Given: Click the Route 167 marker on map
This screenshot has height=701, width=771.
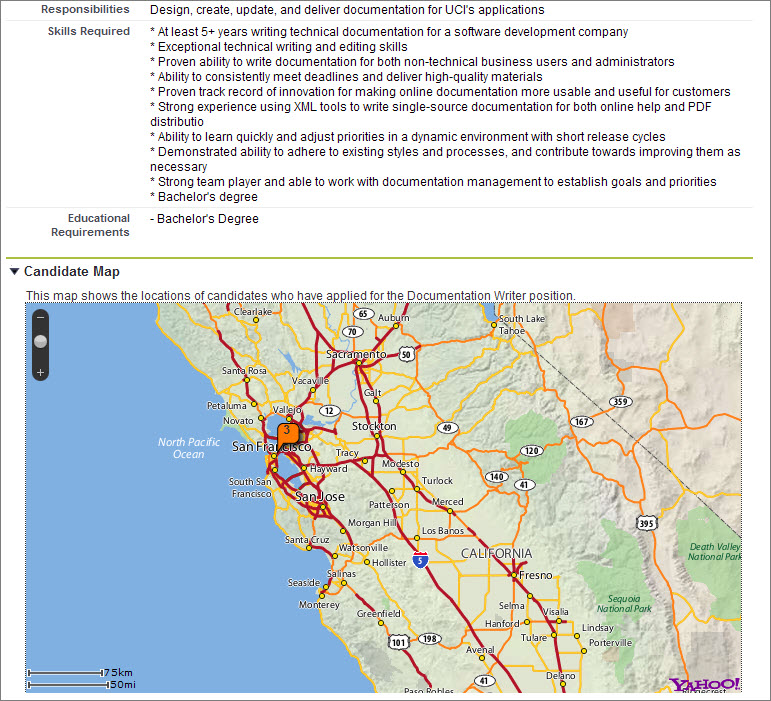Looking at the screenshot, I should [x=582, y=421].
